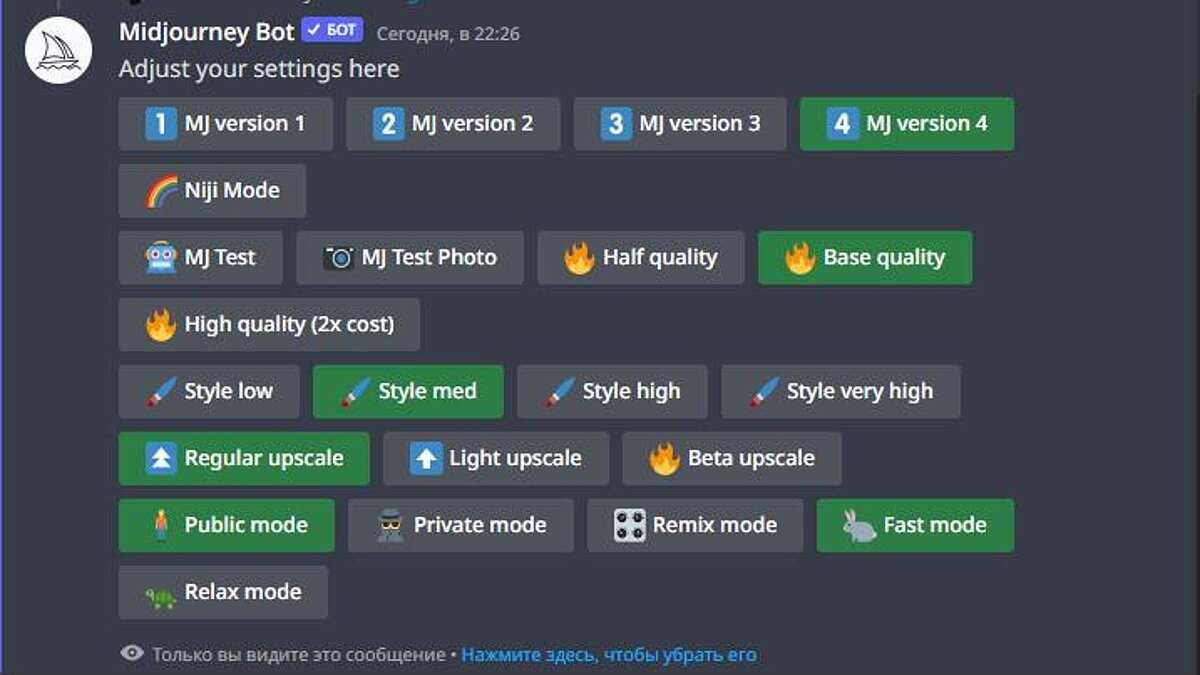Click the text 'Adjust your settings here'
Image resolution: width=1200 pixels, height=675 pixels.
(x=259, y=69)
